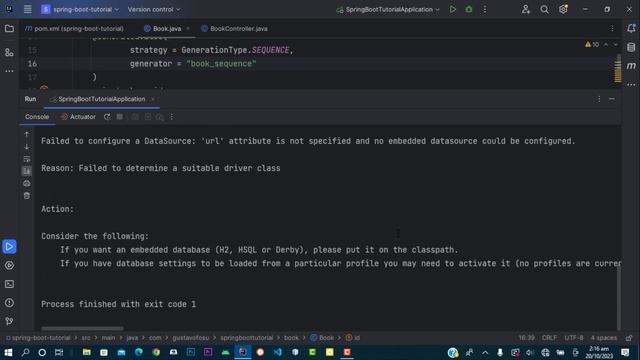Expand the Version control dropdown
This screenshot has height=360, width=640.
tap(154, 9)
